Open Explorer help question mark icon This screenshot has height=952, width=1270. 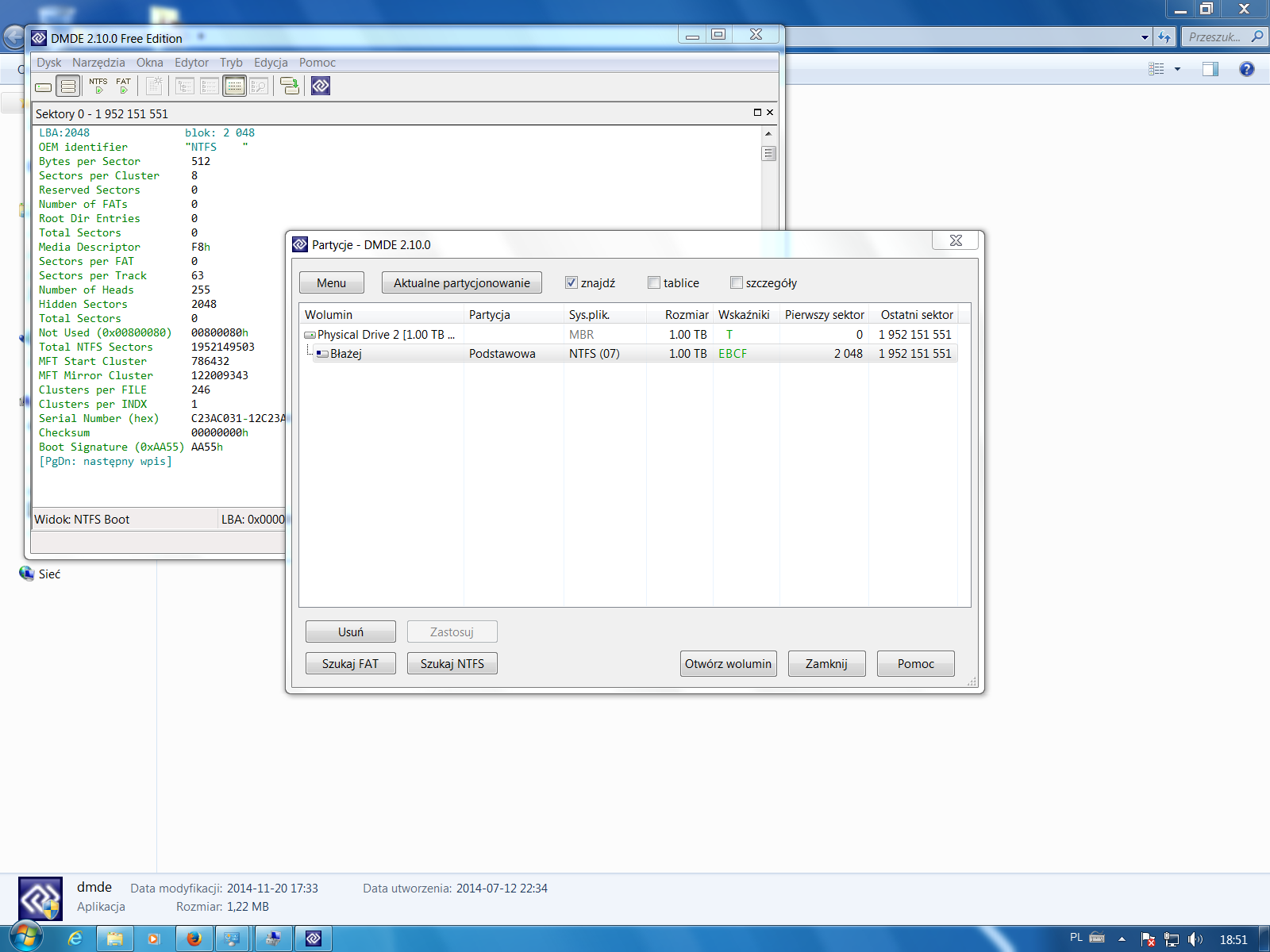[1247, 69]
